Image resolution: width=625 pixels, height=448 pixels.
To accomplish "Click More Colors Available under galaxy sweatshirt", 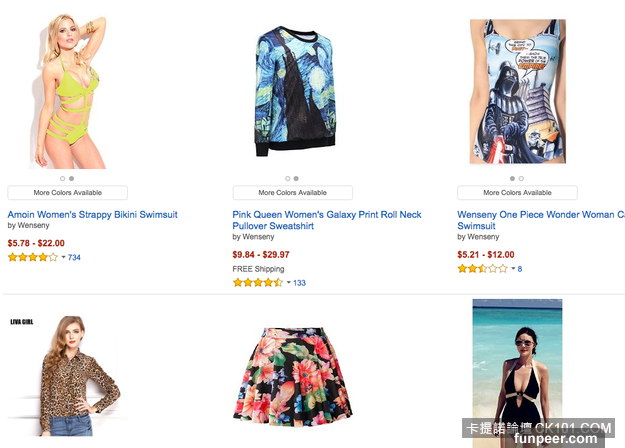I will [292, 192].
